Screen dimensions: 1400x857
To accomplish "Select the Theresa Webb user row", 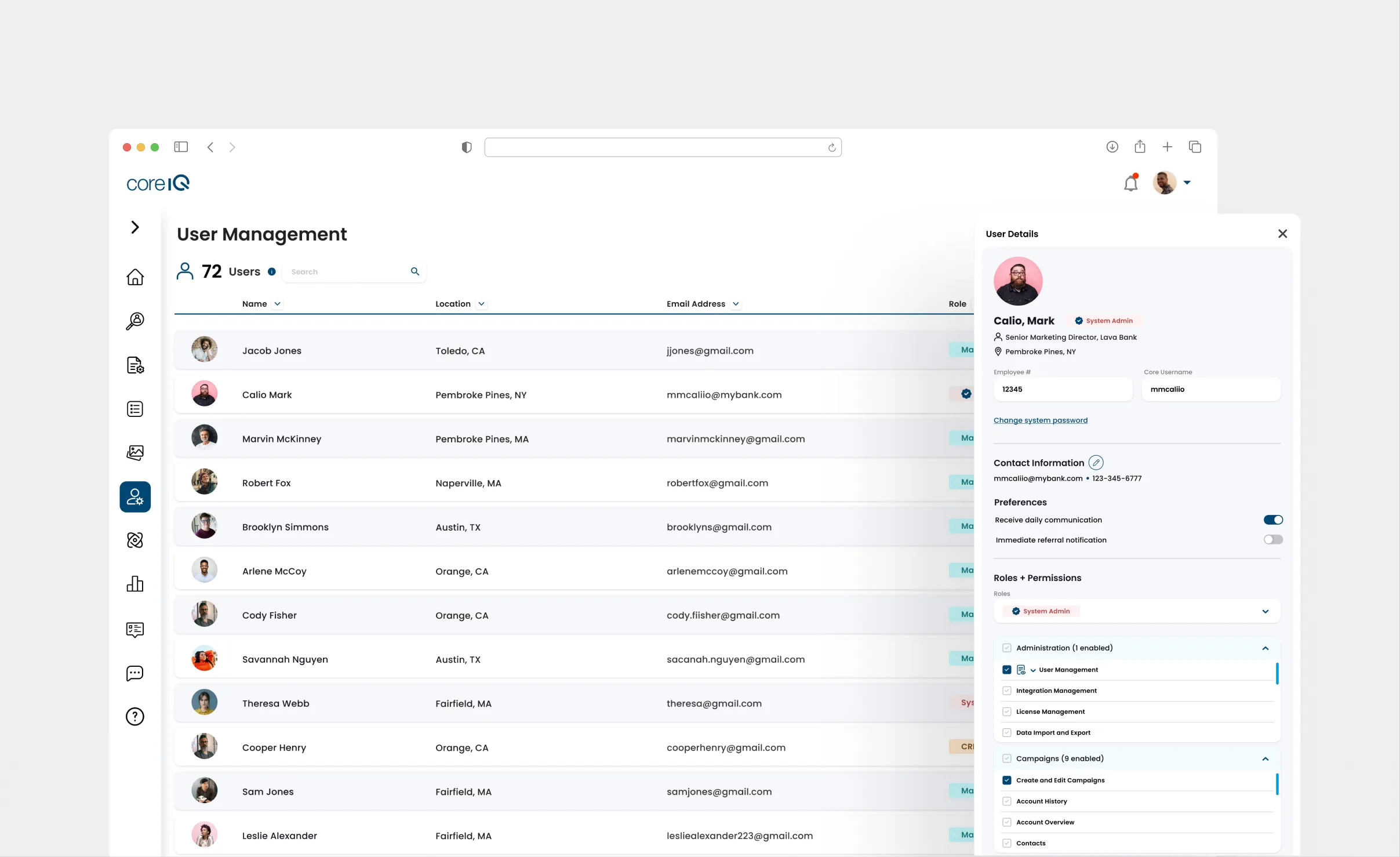I will 574,703.
